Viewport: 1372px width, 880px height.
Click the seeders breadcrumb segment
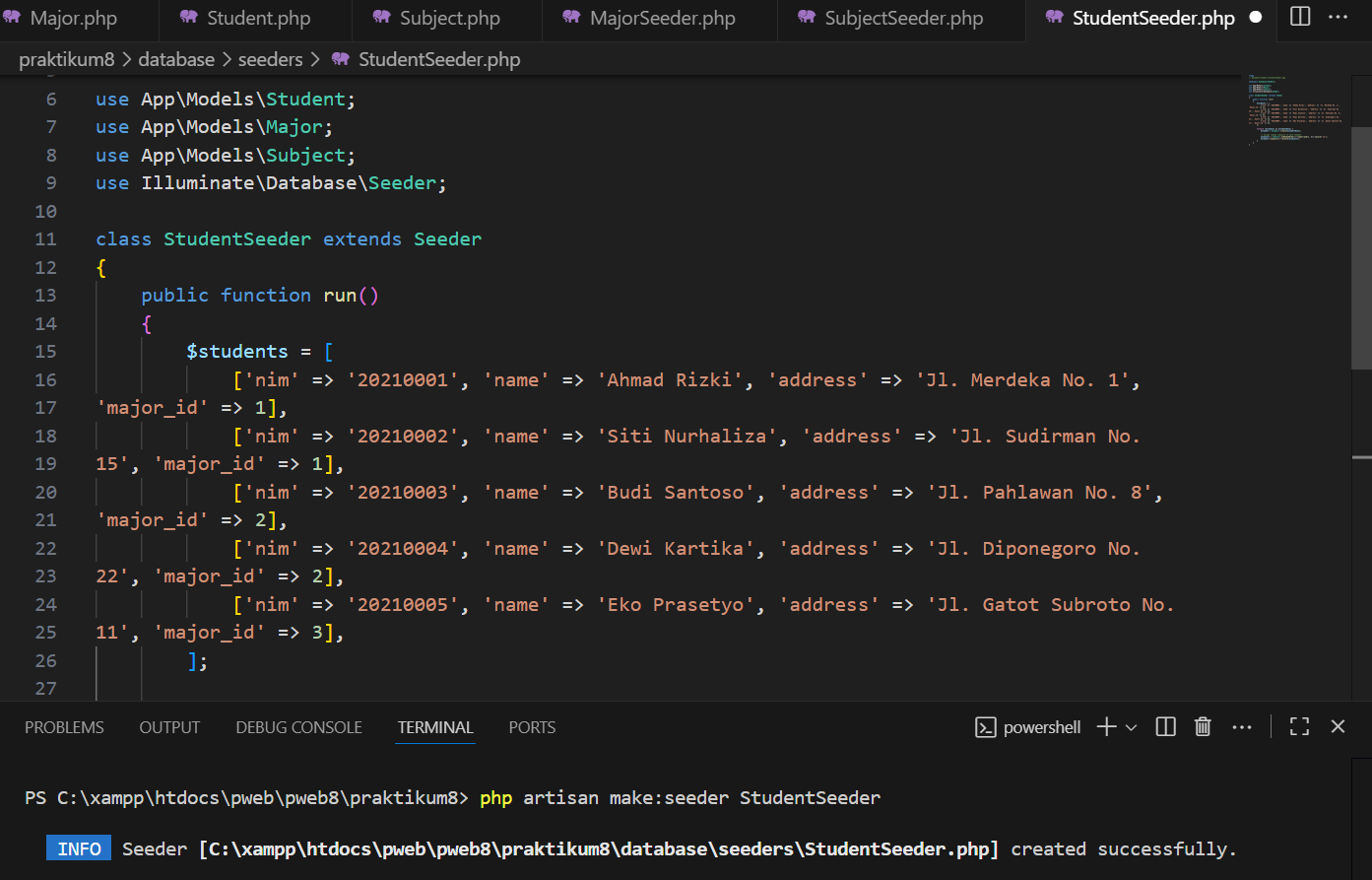(x=270, y=59)
